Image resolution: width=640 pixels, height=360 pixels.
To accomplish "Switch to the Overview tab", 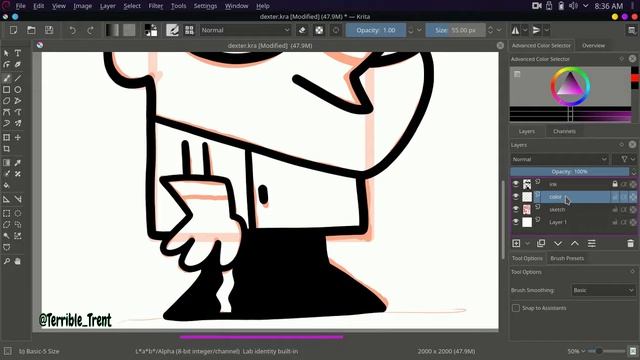I will (593, 46).
